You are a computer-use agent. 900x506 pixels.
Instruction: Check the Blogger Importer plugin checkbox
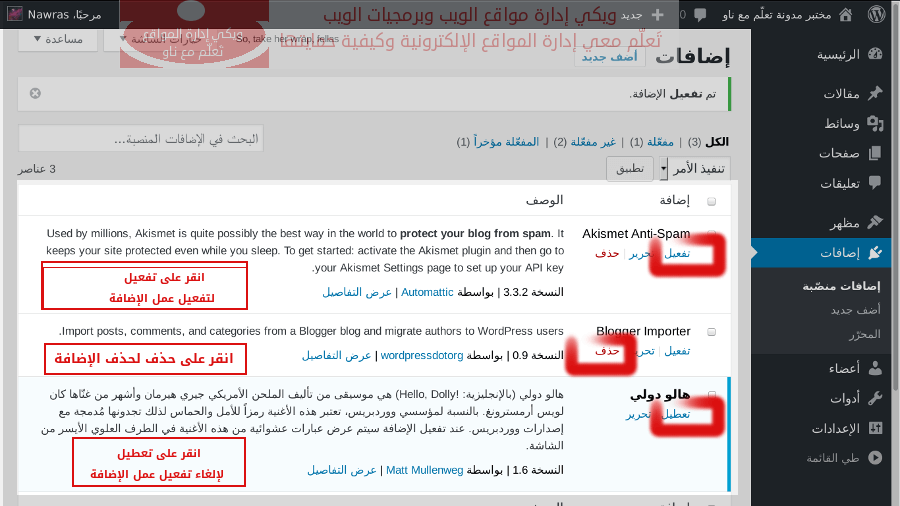point(711,331)
